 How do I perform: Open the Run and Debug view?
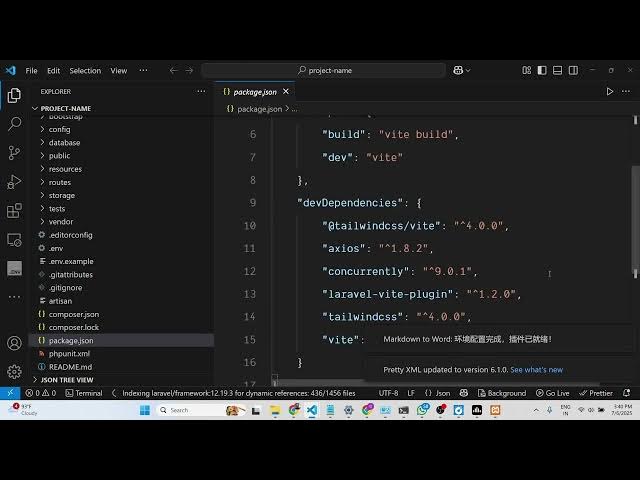(x=14, y=182)
